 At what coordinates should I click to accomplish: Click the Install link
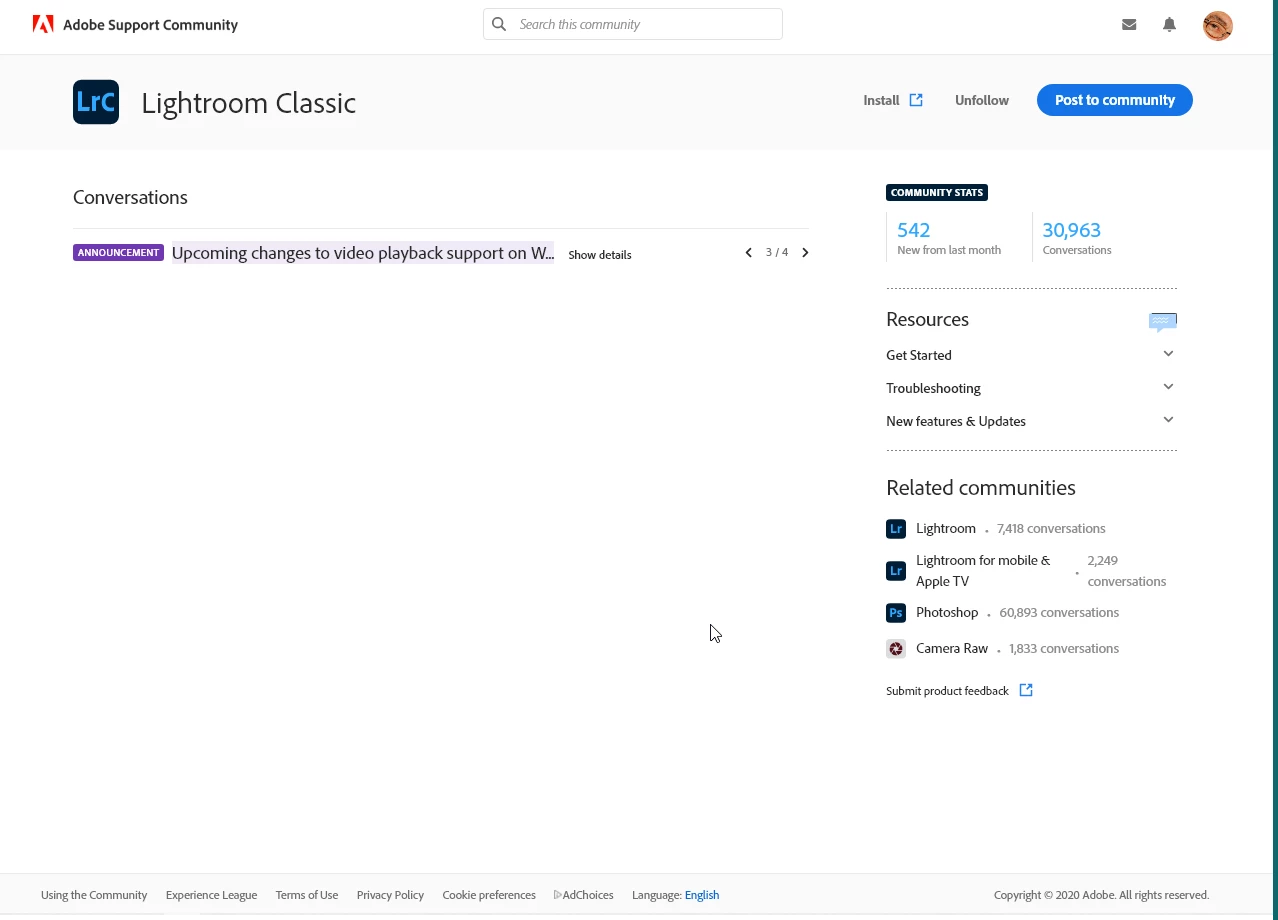tap(881, 100)
